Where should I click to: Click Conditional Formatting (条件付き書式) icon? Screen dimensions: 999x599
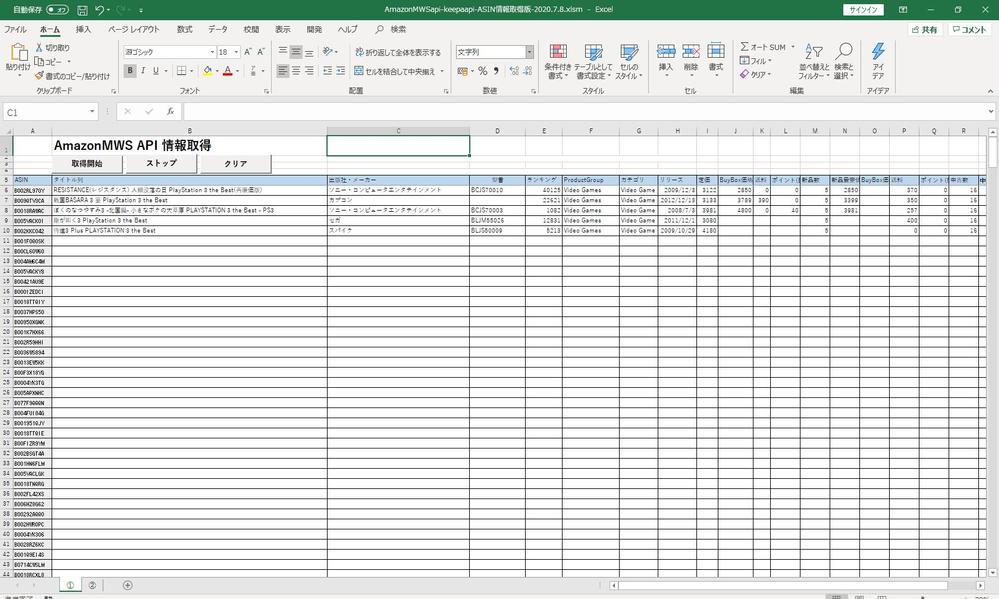click(x=558, y=52)
